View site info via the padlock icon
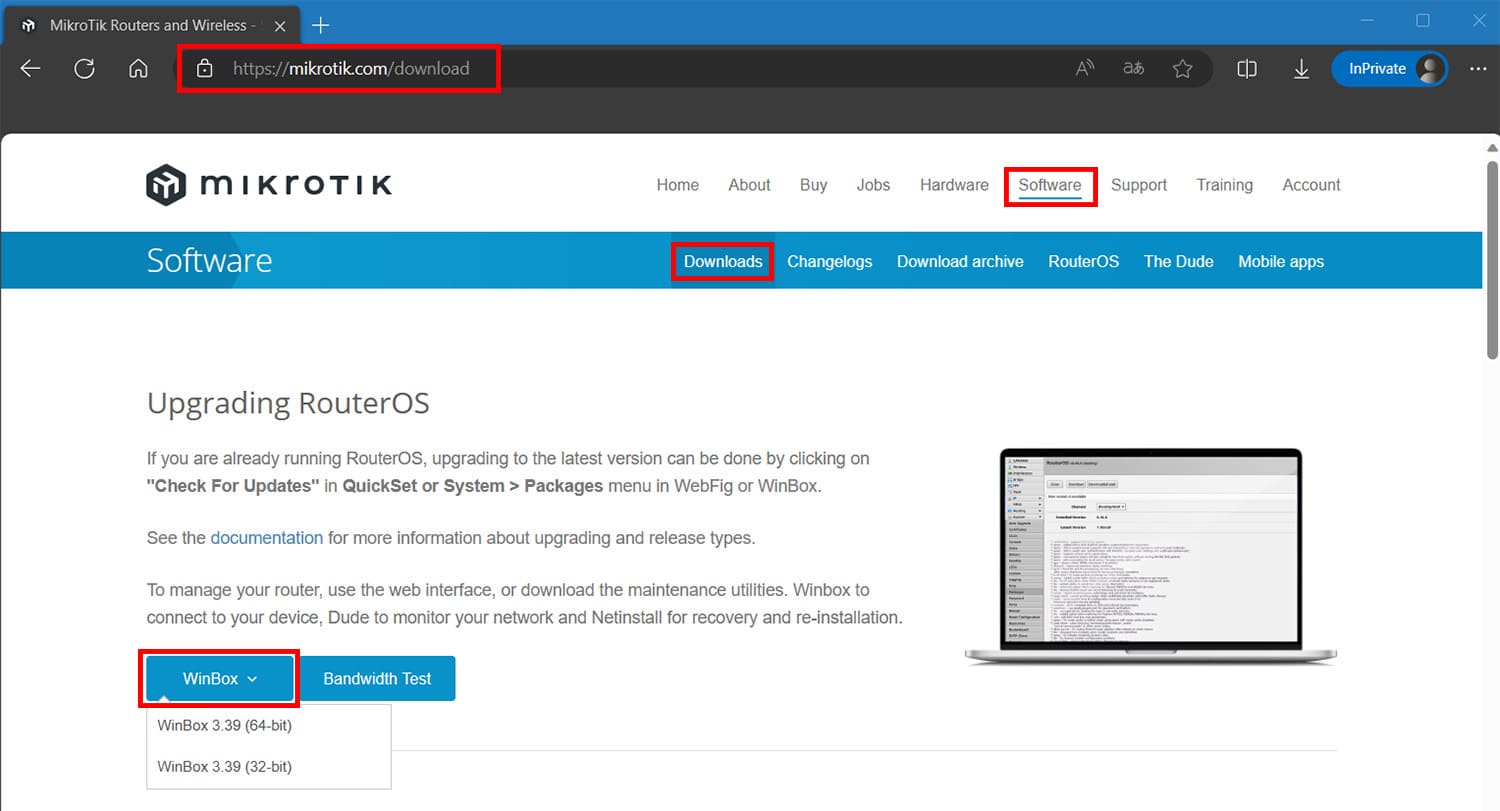The image size is (1500, 811). coord(205,69)
